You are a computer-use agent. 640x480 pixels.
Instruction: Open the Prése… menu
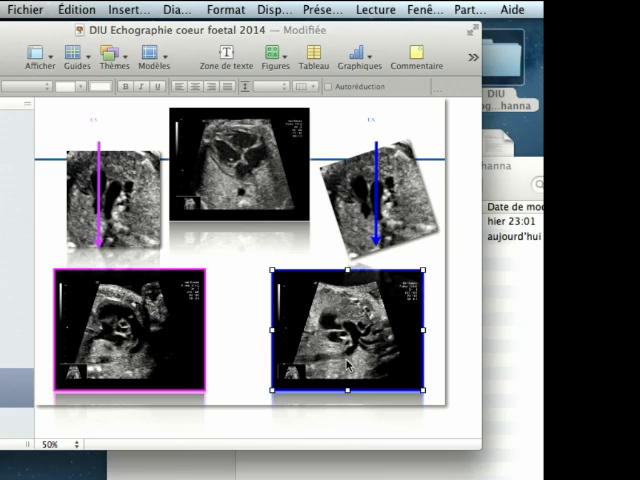click(x=323, y=9)
